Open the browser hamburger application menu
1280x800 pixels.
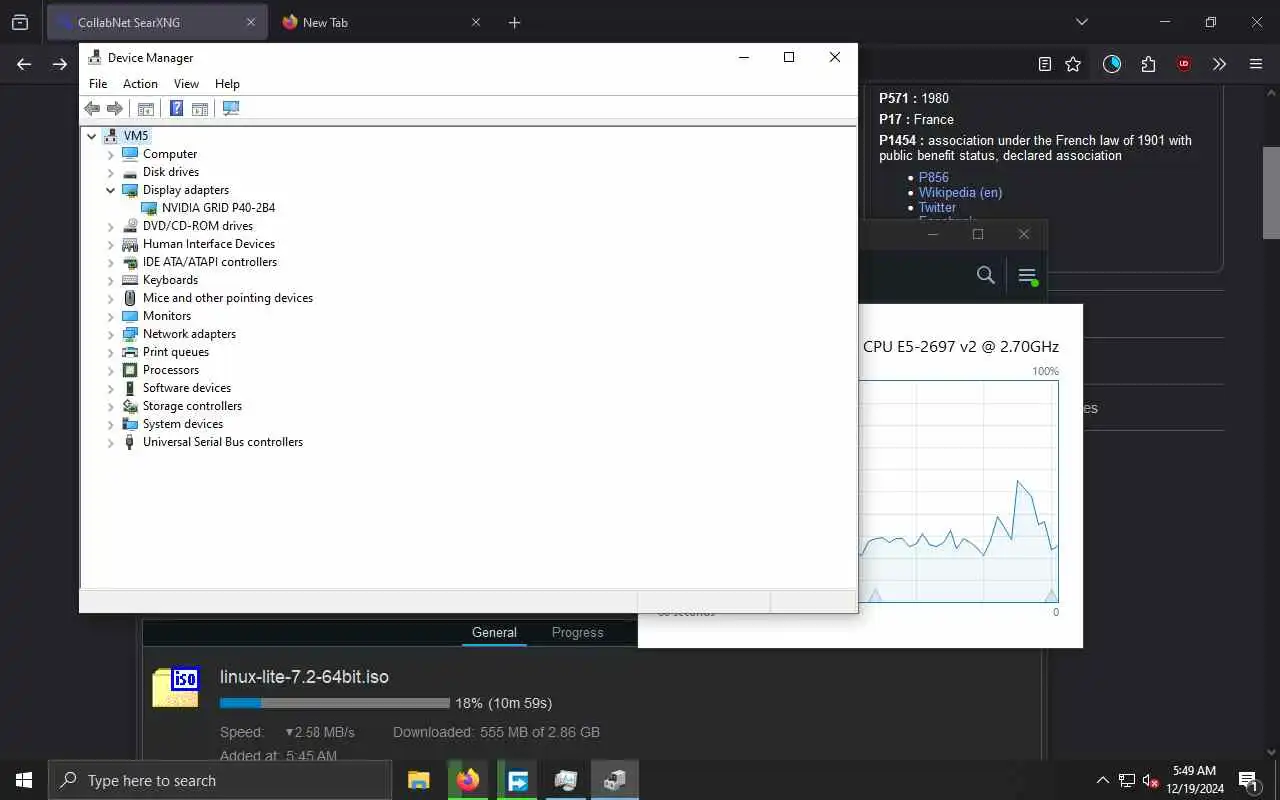(1256, 64)
